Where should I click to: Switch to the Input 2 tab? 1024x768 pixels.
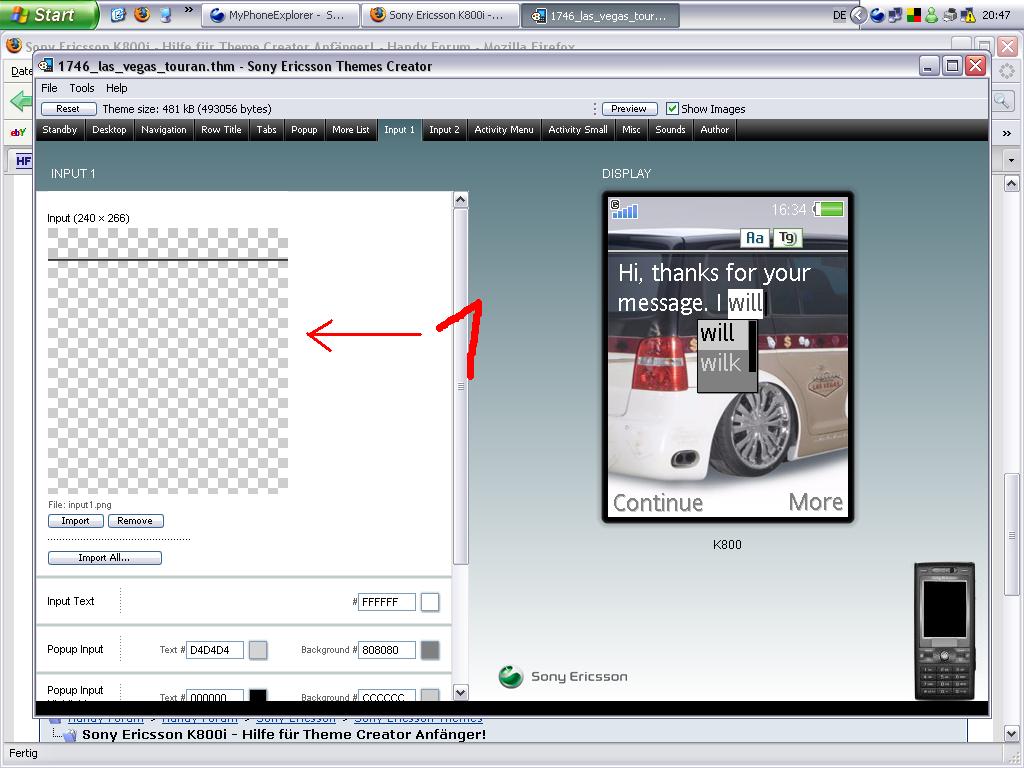444,130
